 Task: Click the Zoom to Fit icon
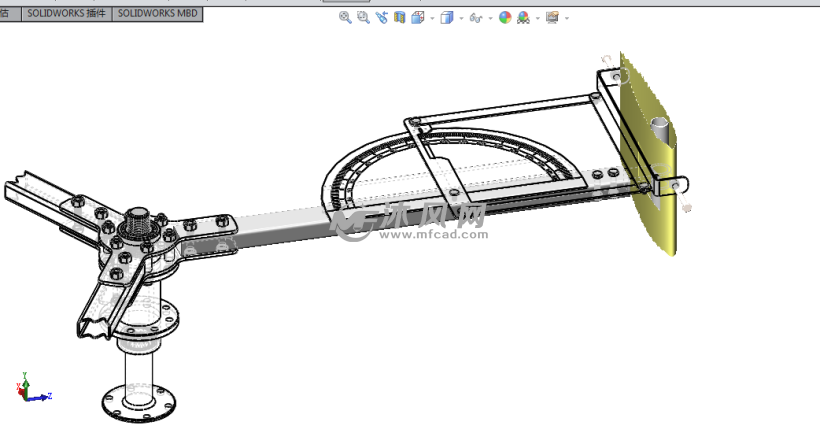coord(345,18)
